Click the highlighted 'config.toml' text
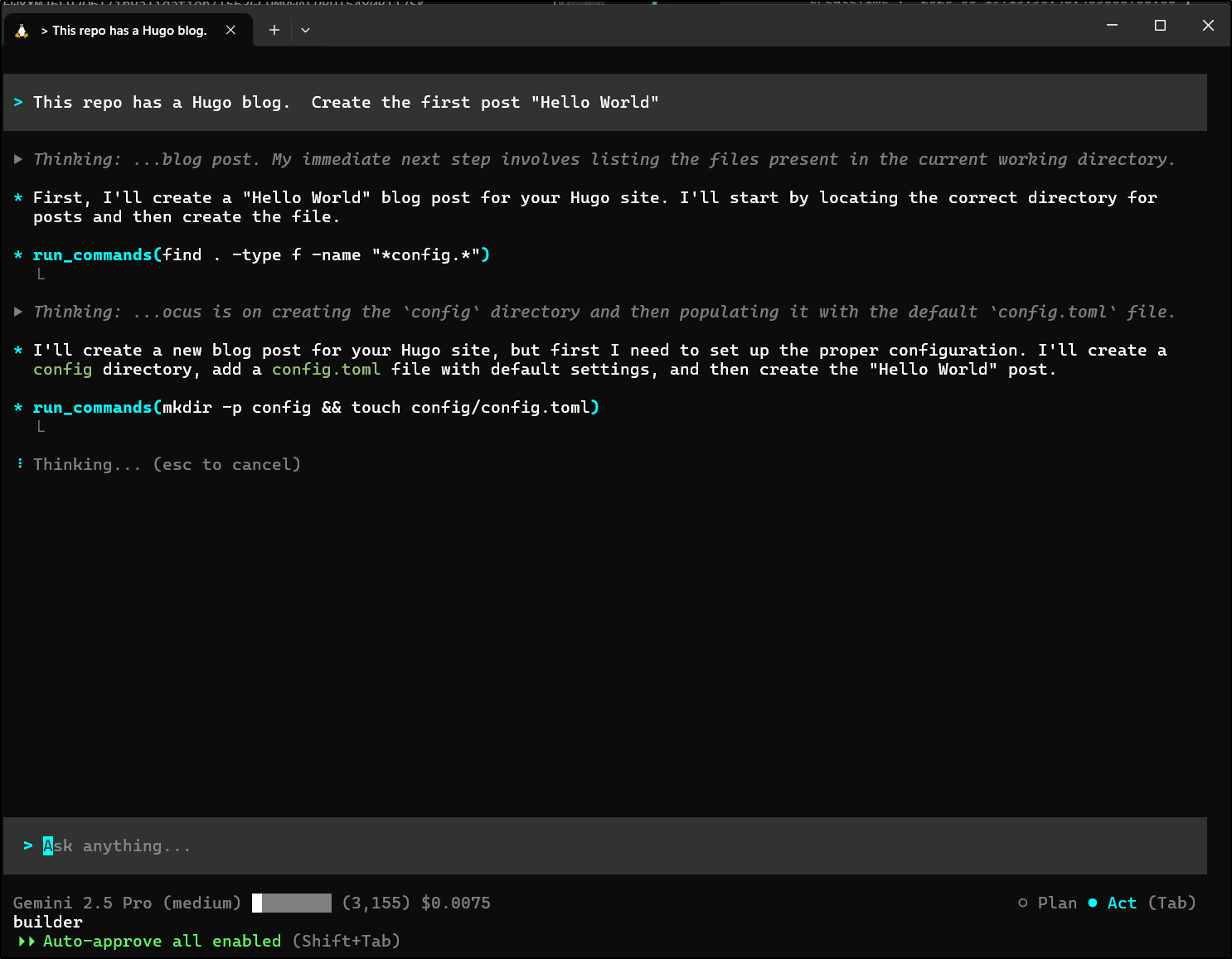The height and width of the screenshot is (959, 1232). tap(326, 369)
